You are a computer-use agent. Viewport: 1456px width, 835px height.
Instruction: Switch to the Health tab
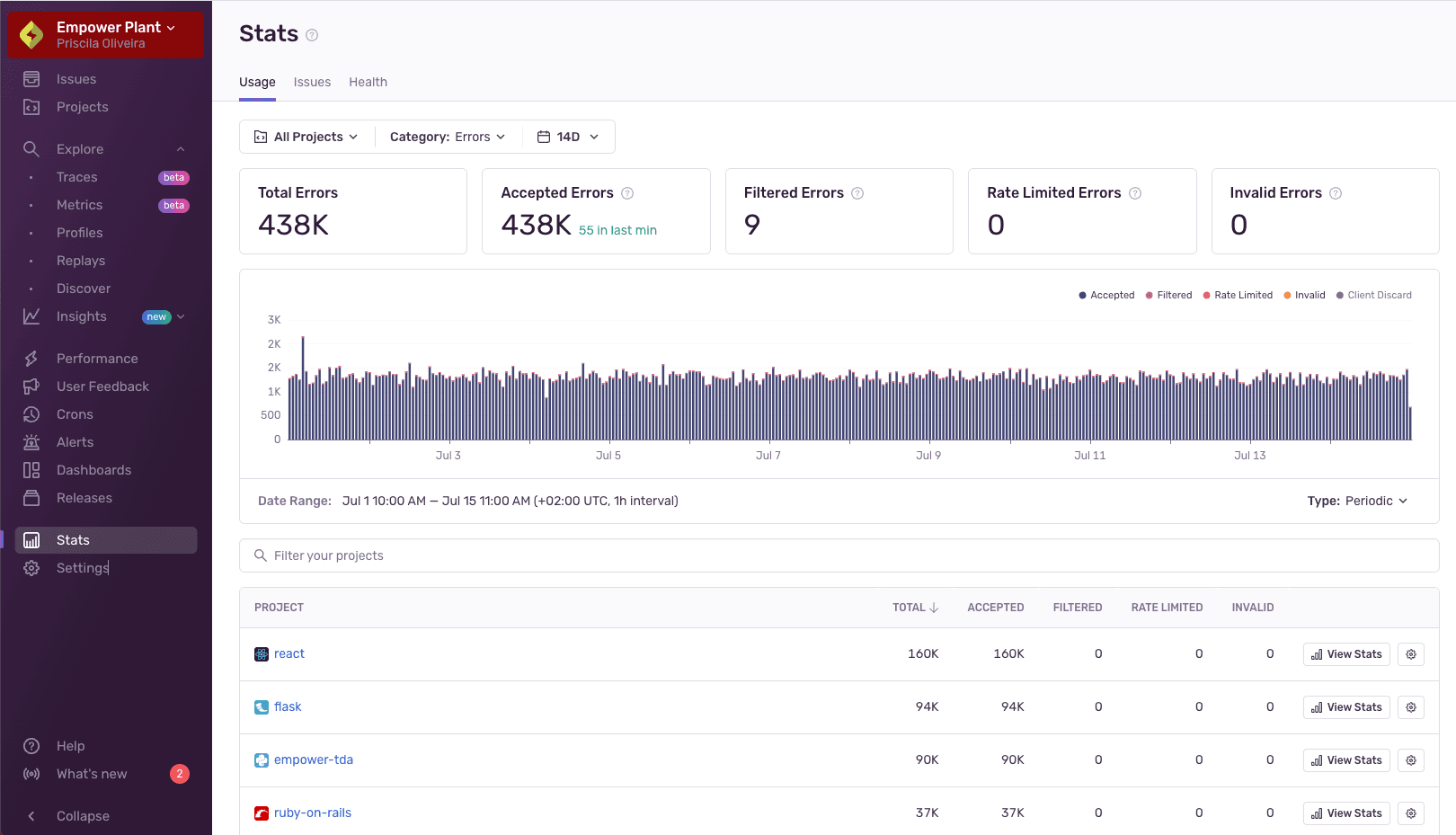pyautogui.click(x=368, y=82)
